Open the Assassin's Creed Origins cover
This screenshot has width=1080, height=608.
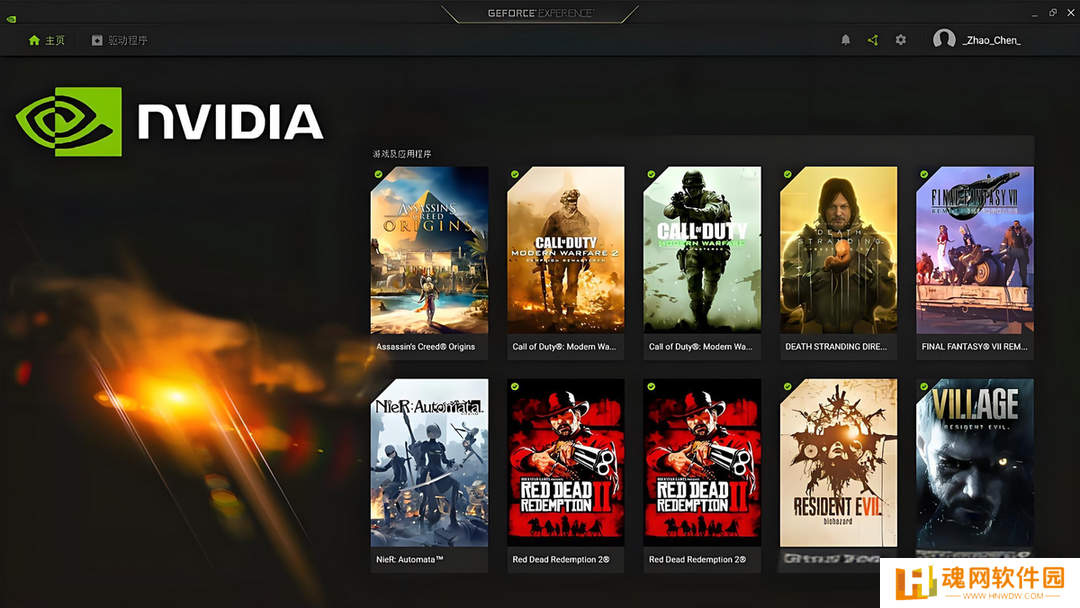[429, 250]
